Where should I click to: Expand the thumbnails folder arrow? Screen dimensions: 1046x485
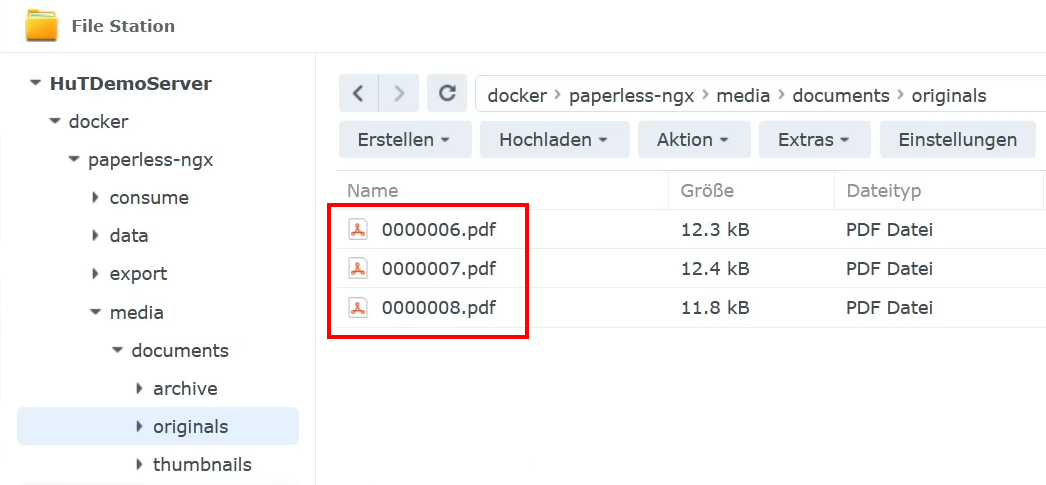[139, 464]
